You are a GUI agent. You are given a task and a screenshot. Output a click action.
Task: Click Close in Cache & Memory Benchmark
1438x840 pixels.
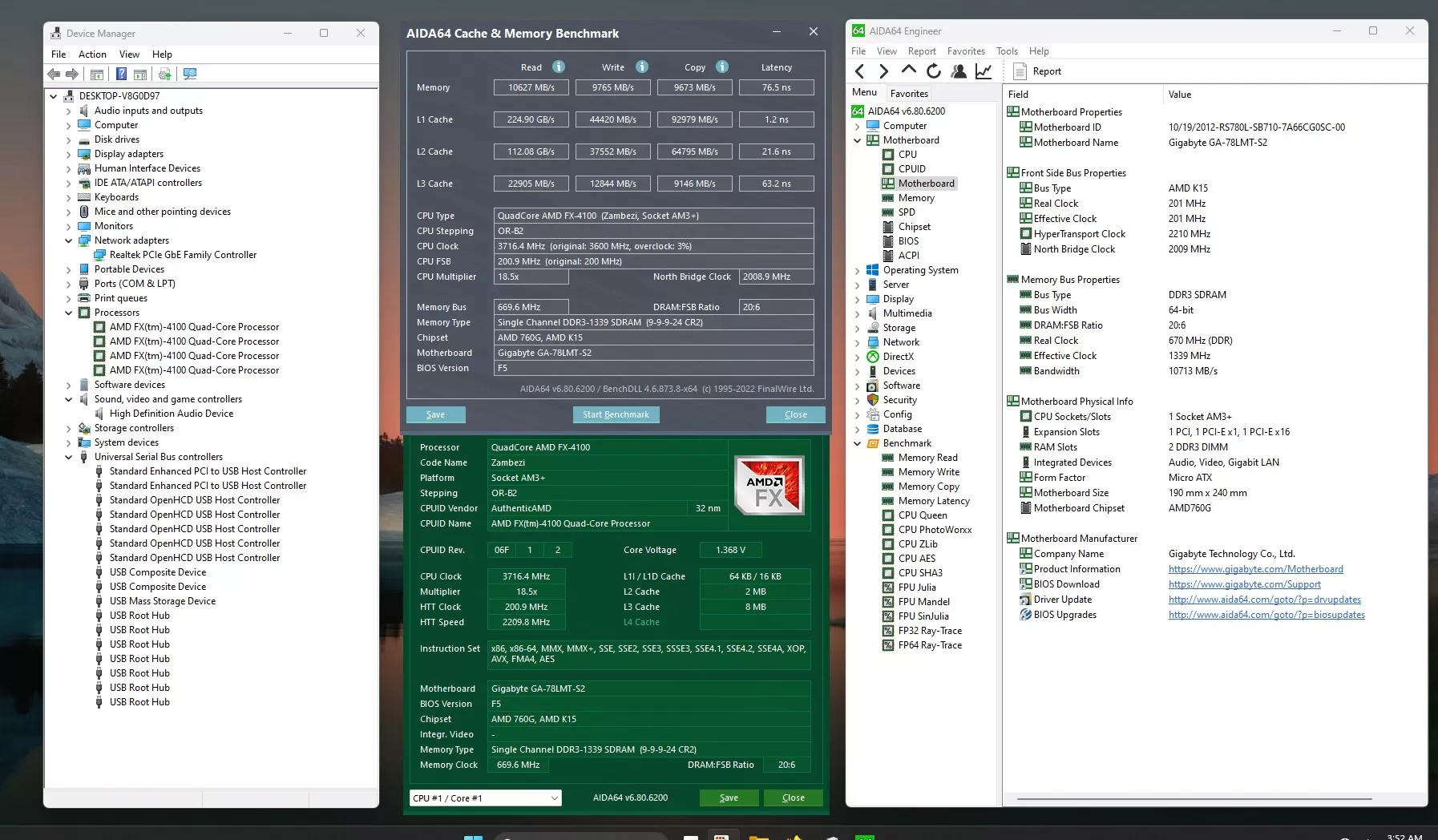pos(795,414)
